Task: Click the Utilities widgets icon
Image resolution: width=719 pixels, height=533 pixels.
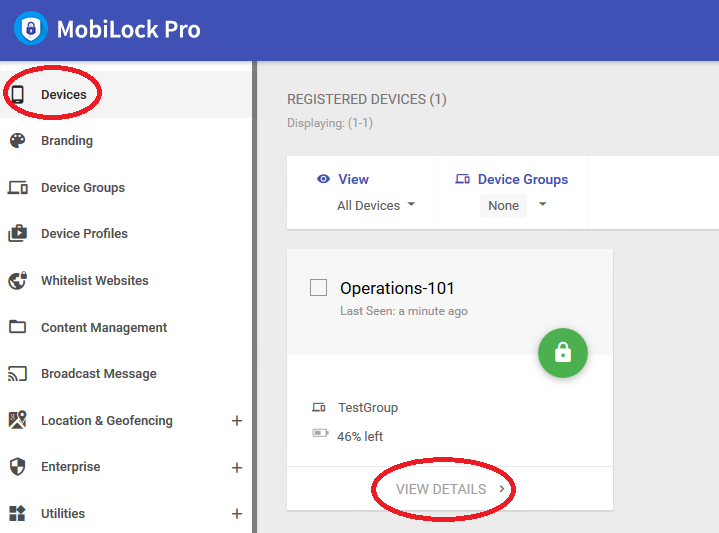Action: [x=17, y=513]
